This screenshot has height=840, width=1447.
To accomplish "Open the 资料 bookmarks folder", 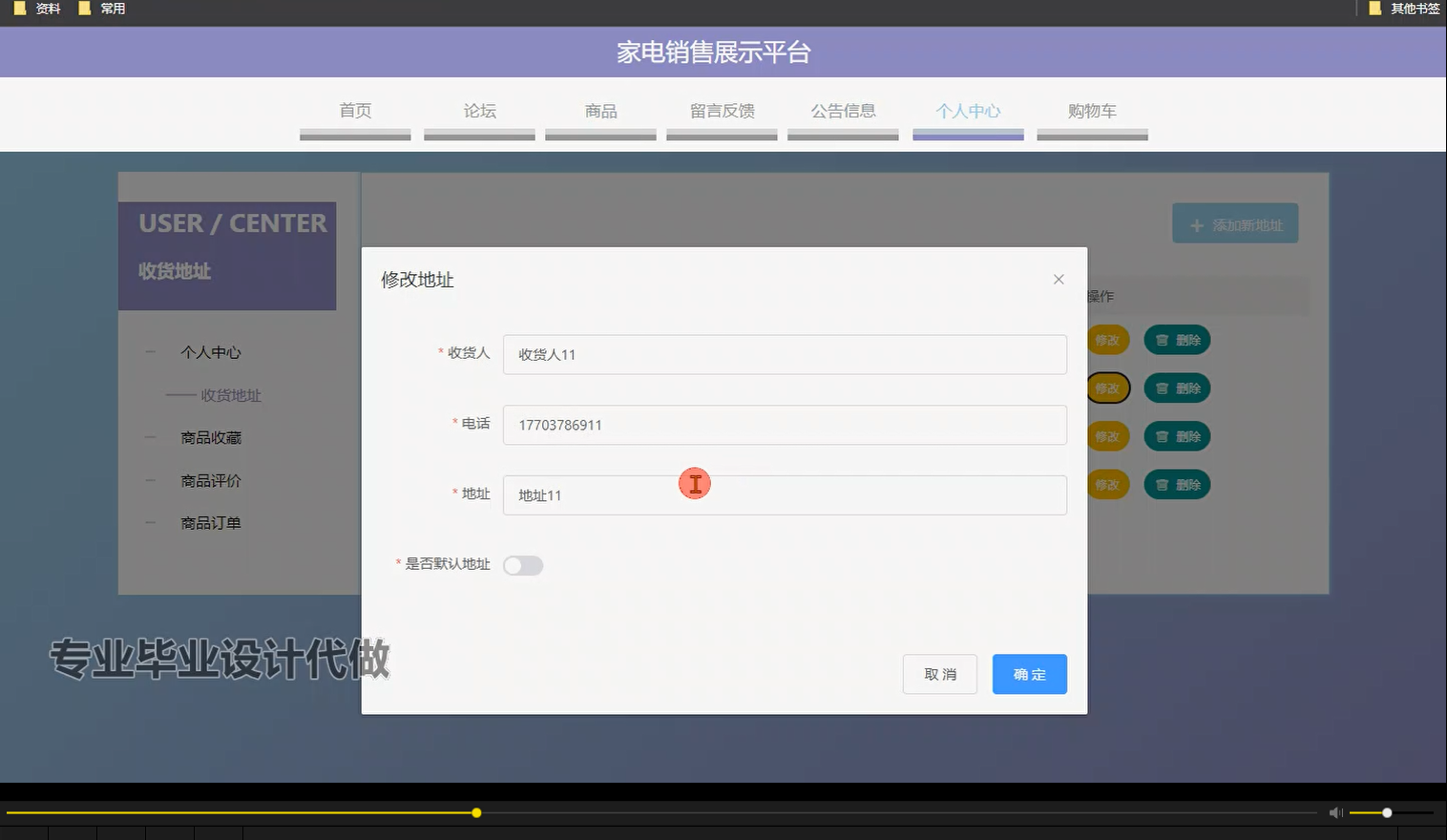I will [36, 9].
